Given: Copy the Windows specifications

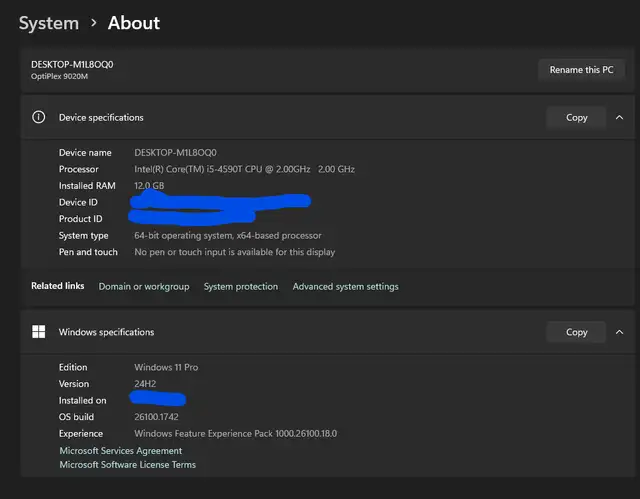Looking at the screenshot, I should click(576, 332).
